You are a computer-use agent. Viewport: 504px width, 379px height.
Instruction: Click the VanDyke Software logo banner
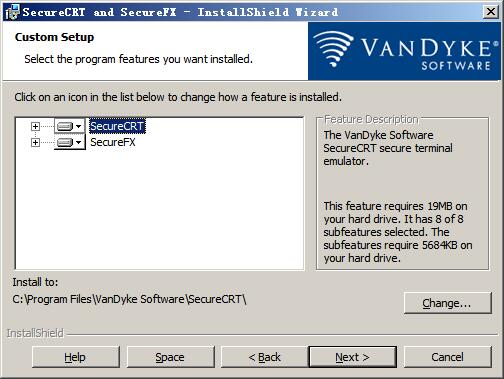404,51
